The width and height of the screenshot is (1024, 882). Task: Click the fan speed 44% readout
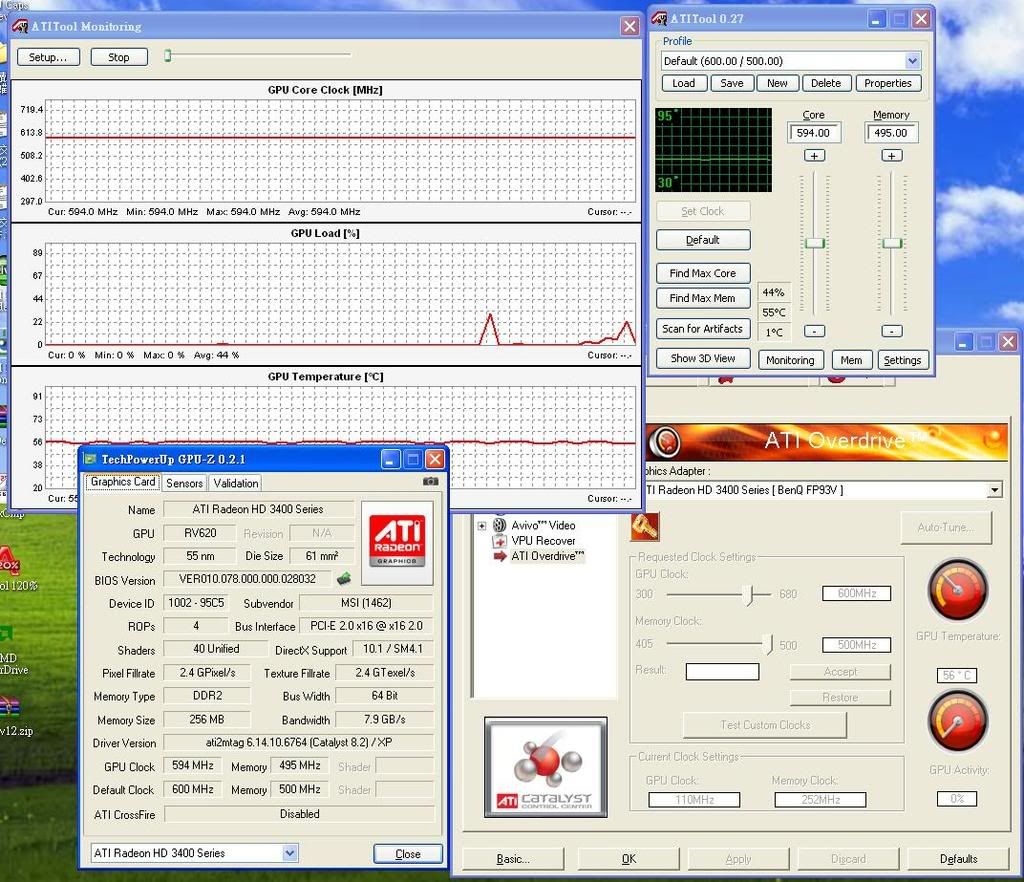(x=773, y=292)
